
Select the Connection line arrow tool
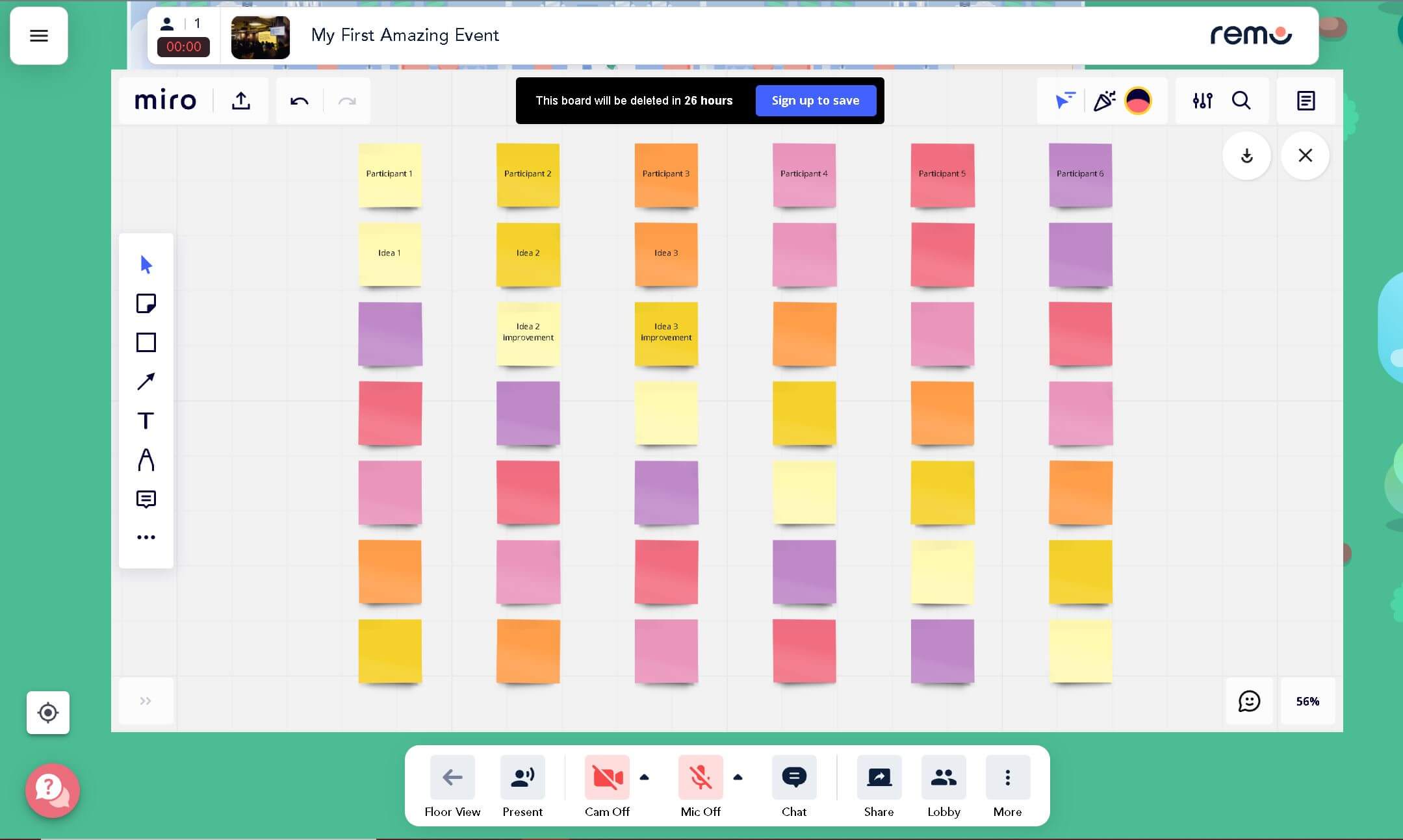tap(146, 381)
